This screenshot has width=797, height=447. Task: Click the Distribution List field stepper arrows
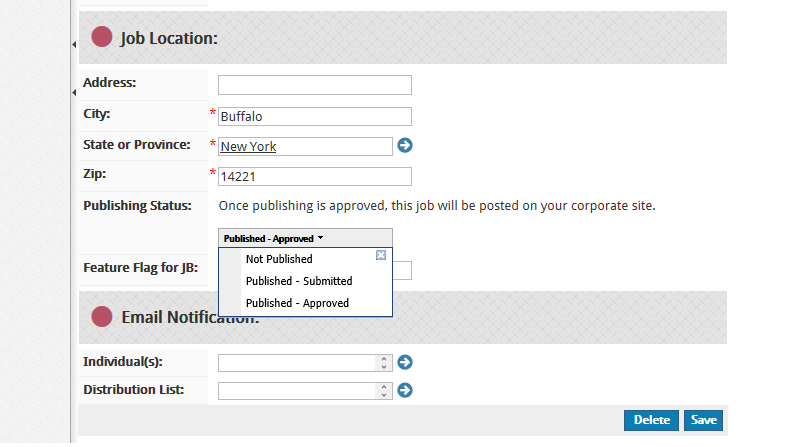click(384, 391)
